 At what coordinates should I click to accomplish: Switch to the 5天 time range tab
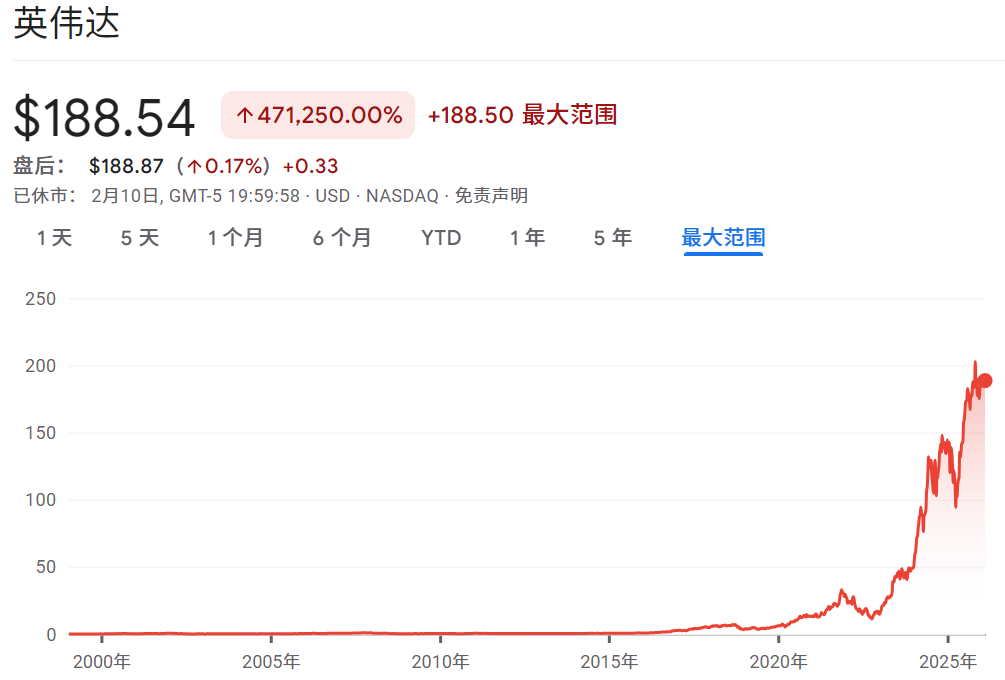click(x=138, y=238)
